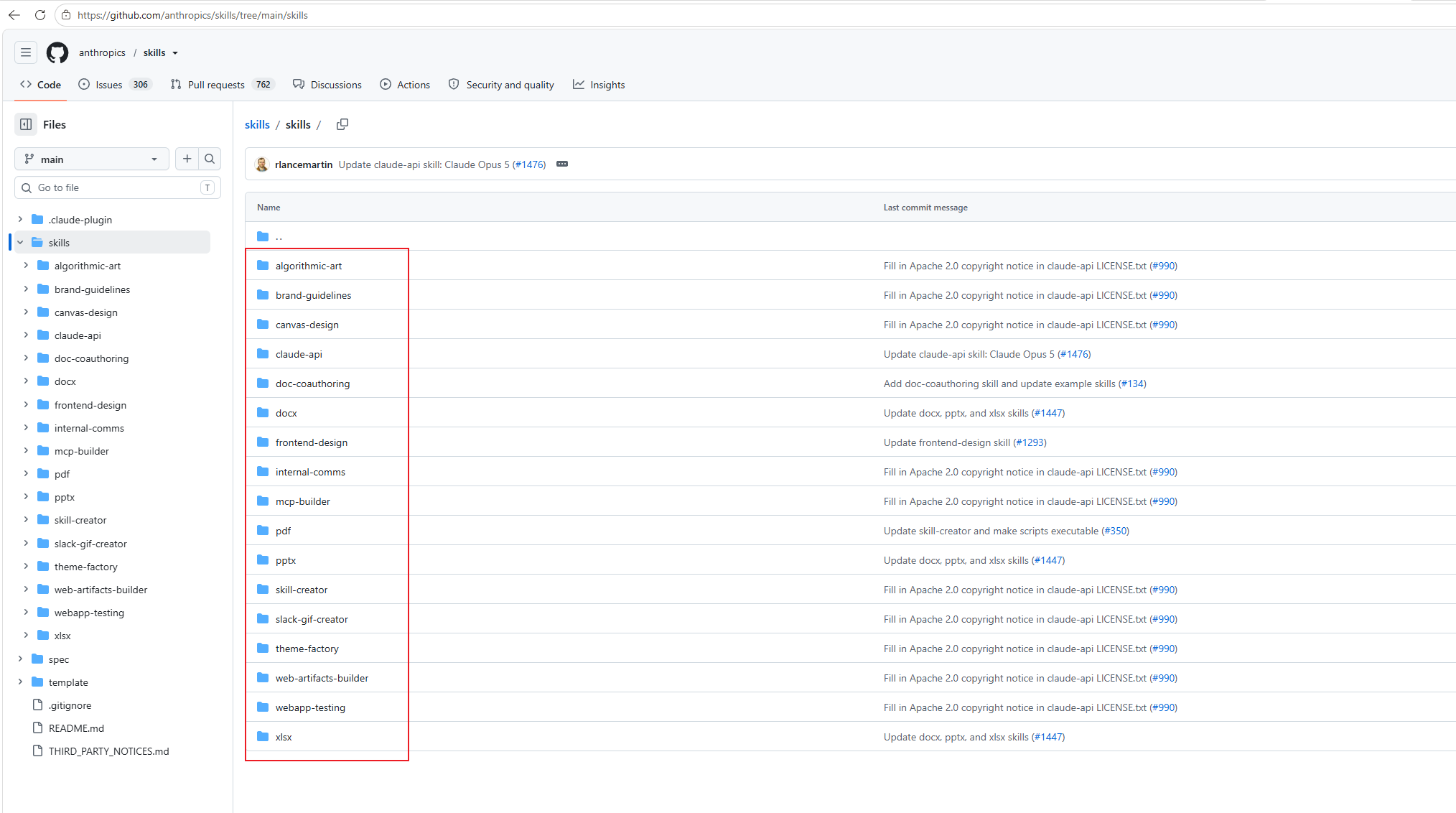Open the Insights tab
1456x813 pixels.
[x=599, y=85]
